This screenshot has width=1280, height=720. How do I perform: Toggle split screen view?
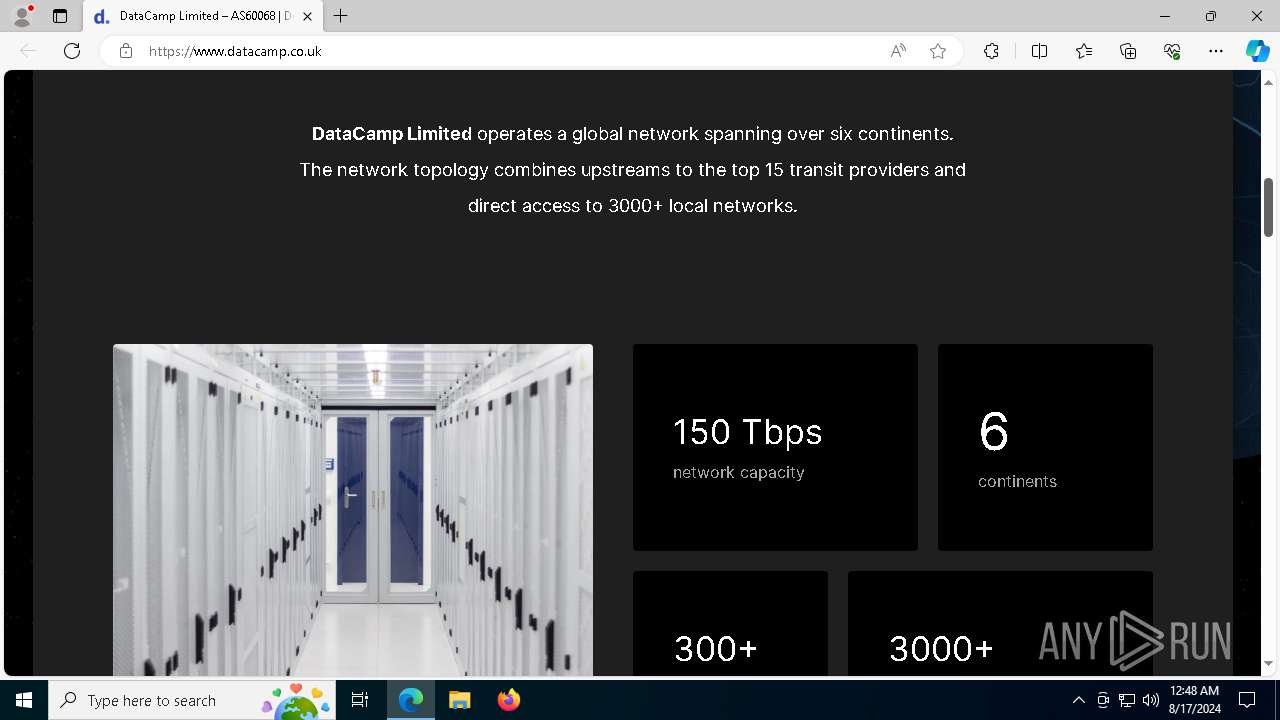click(1039, 51)
